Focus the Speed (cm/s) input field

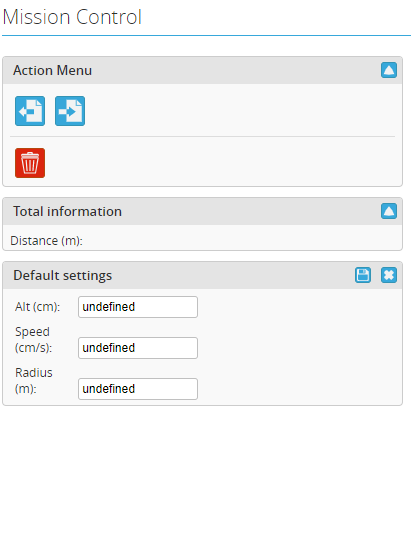click(138, 348)
